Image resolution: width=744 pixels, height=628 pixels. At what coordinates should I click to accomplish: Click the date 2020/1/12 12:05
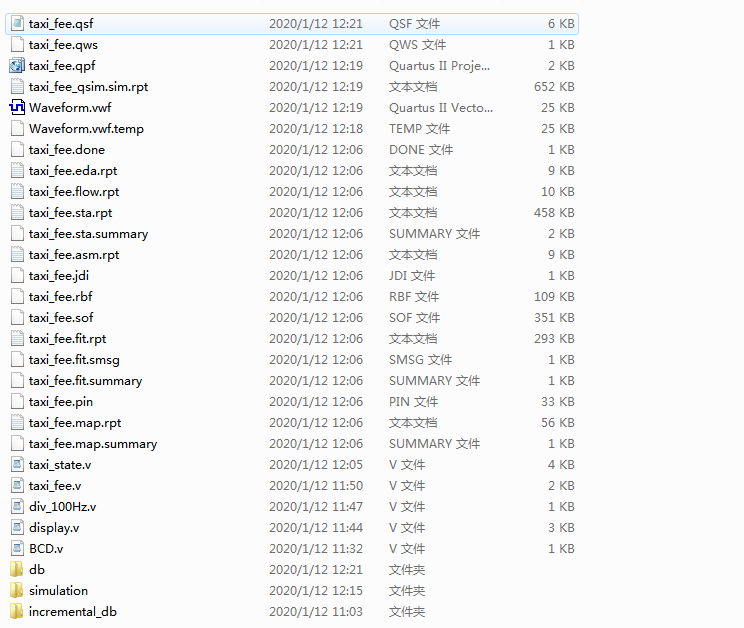pos(316,465)
